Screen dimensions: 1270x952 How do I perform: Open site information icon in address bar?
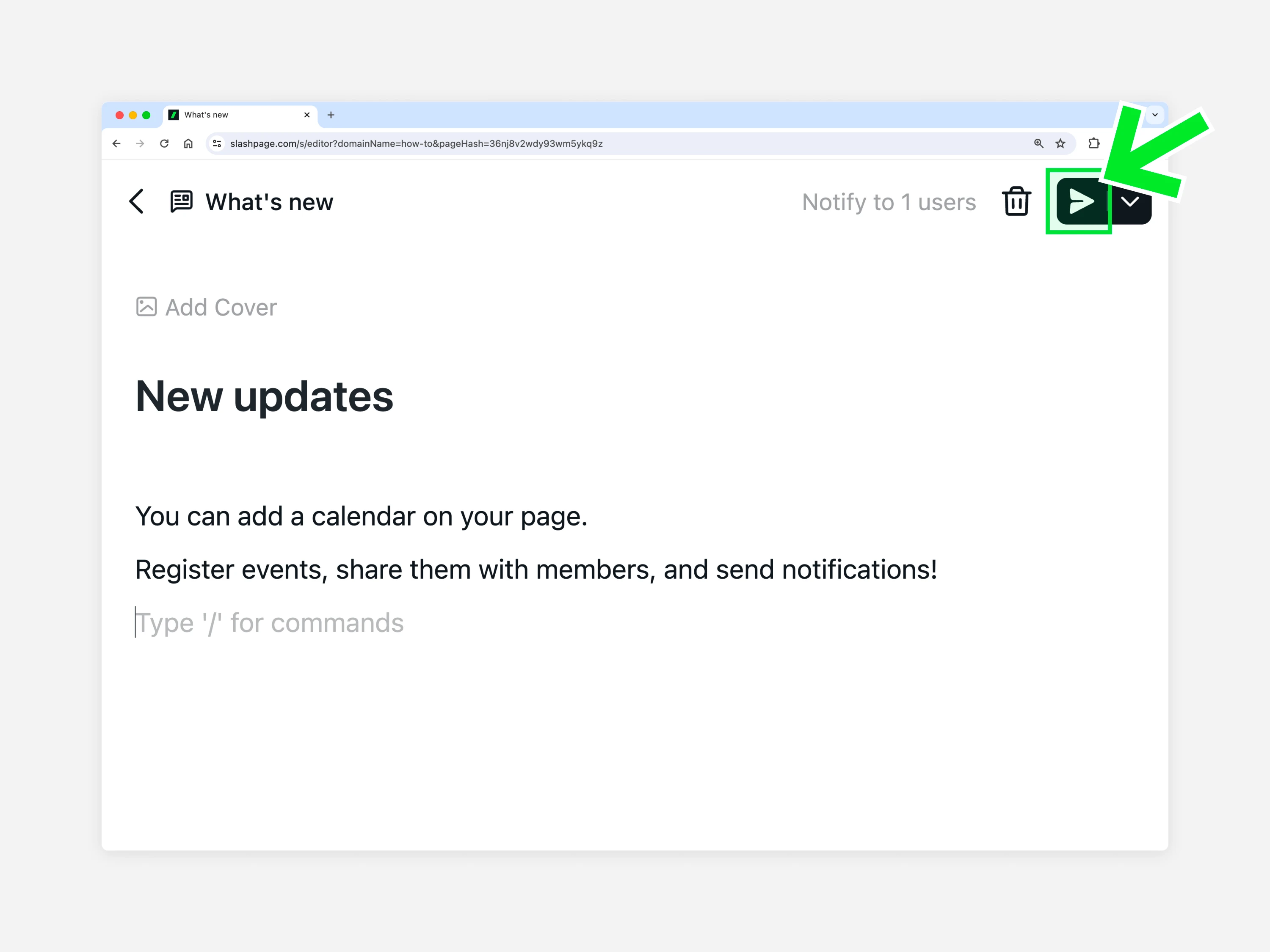[x=217, y=143]
